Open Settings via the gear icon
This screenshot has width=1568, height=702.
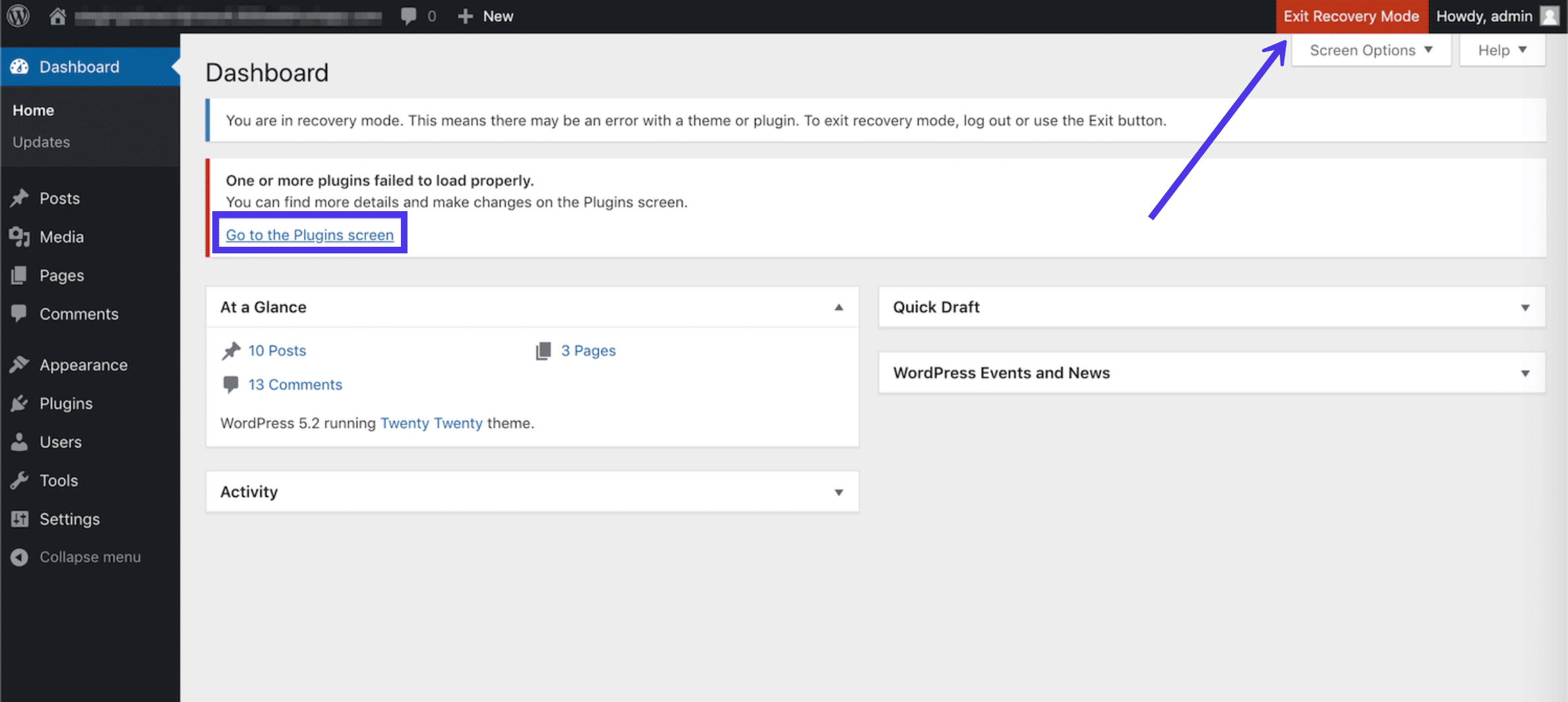coord(20,519)
